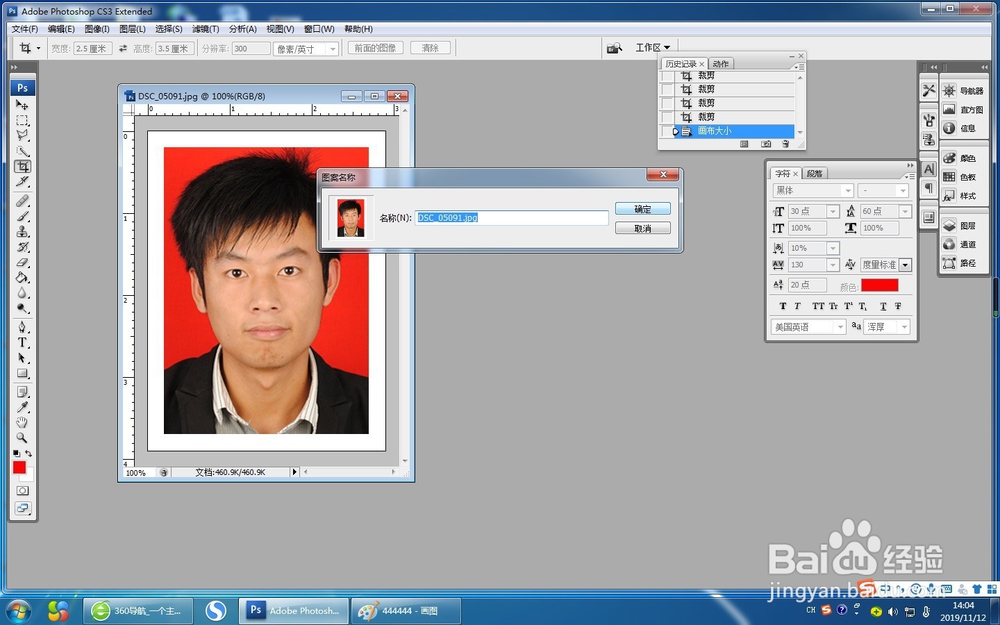This screenshot has width=1000, height=625.
Task: Select the Notes tool
Action: [22, 392]
